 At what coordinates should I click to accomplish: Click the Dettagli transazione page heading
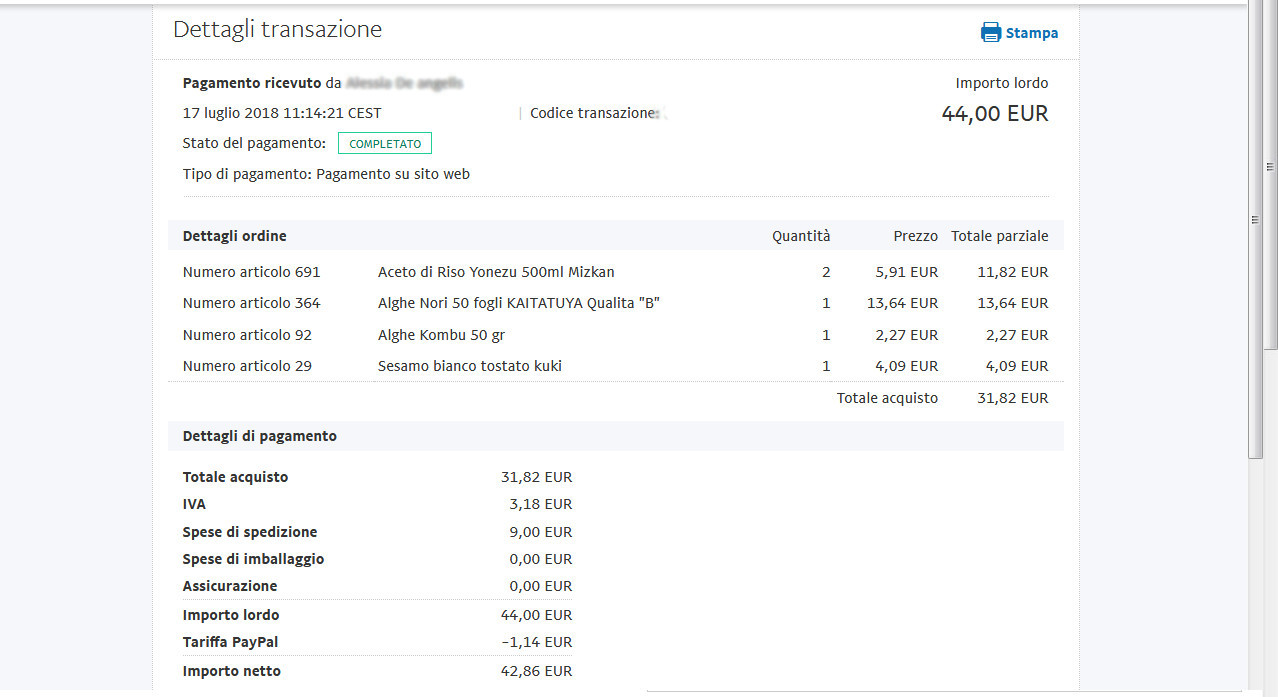pos(277,30)
